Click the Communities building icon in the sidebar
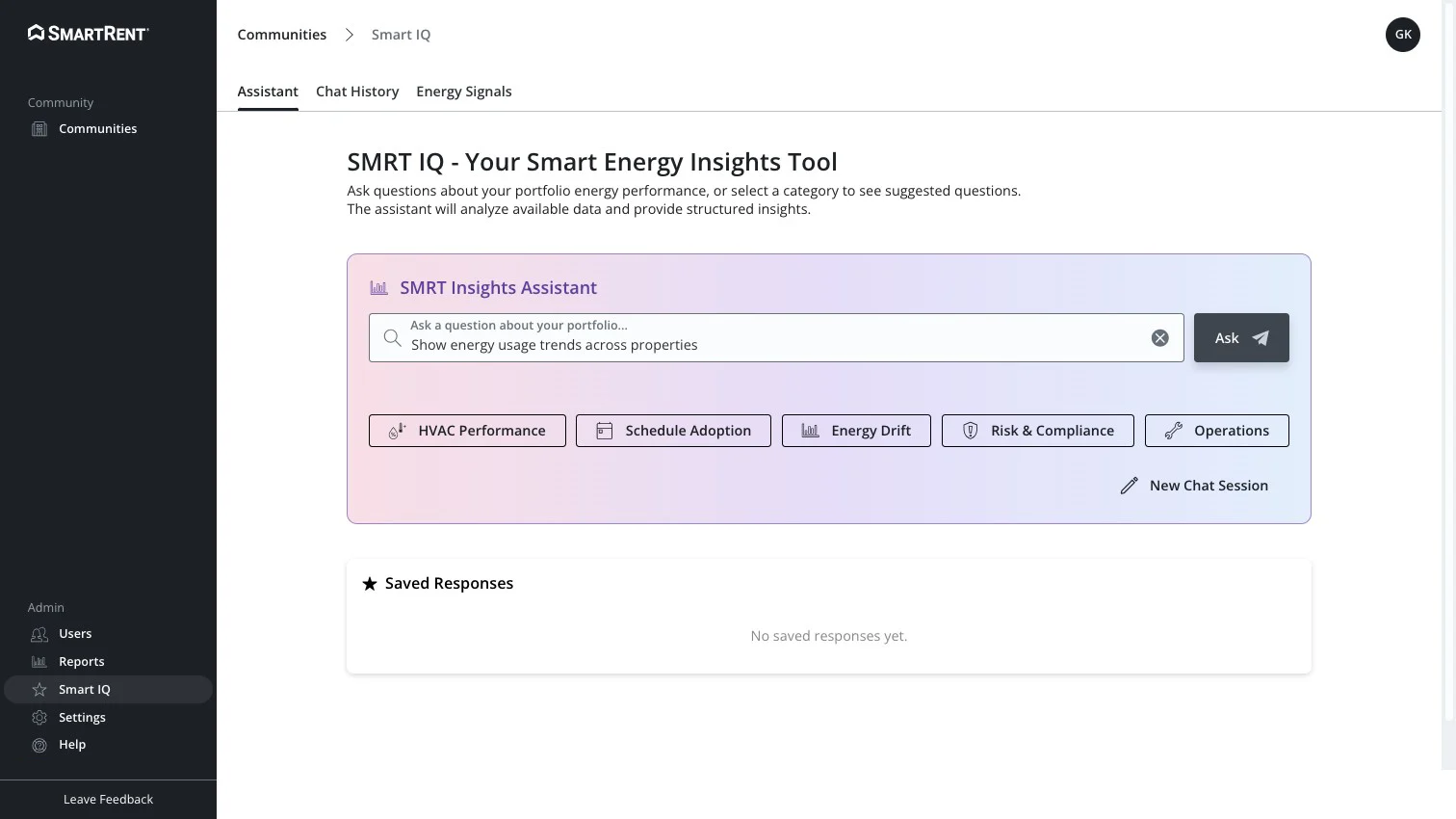The image size is (1456, 819). [x=39, y=129]
